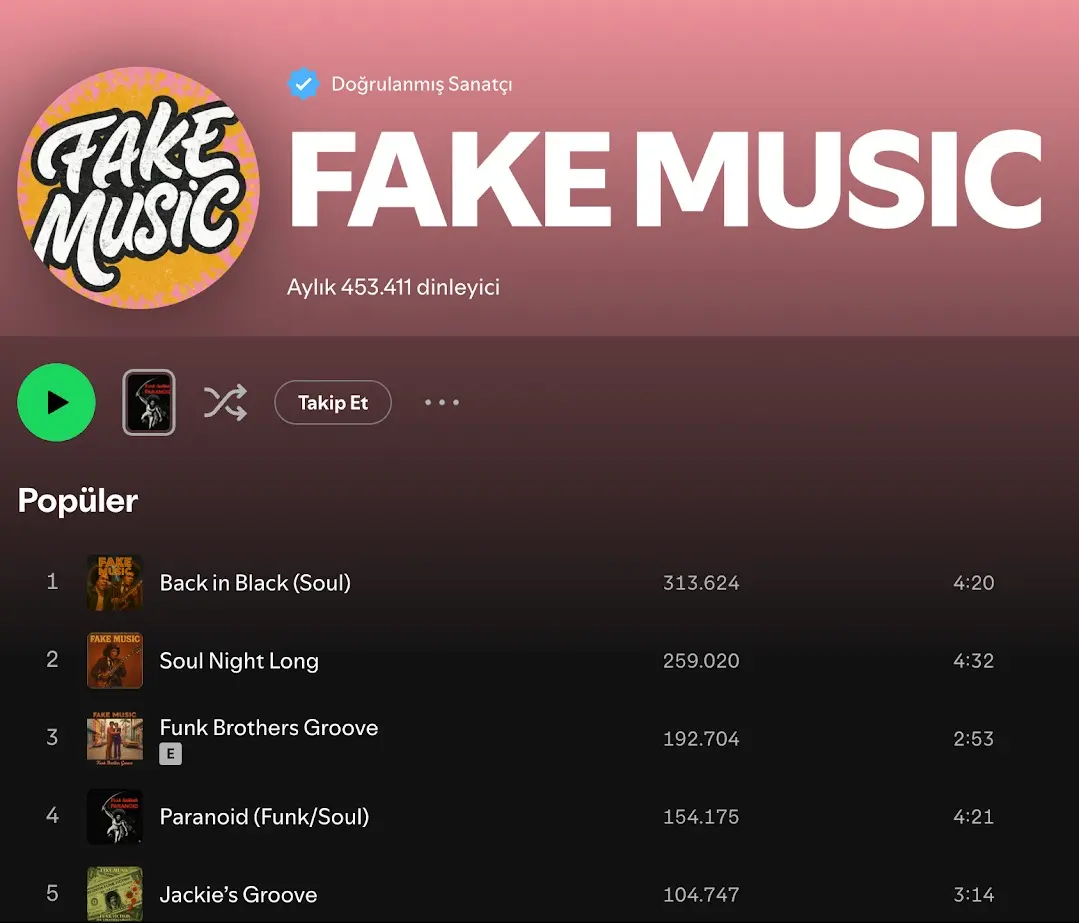The width and height of the screenshot is (1079, 923).
Task: Select the Soul Night Long track title
Action: [239, 661]
